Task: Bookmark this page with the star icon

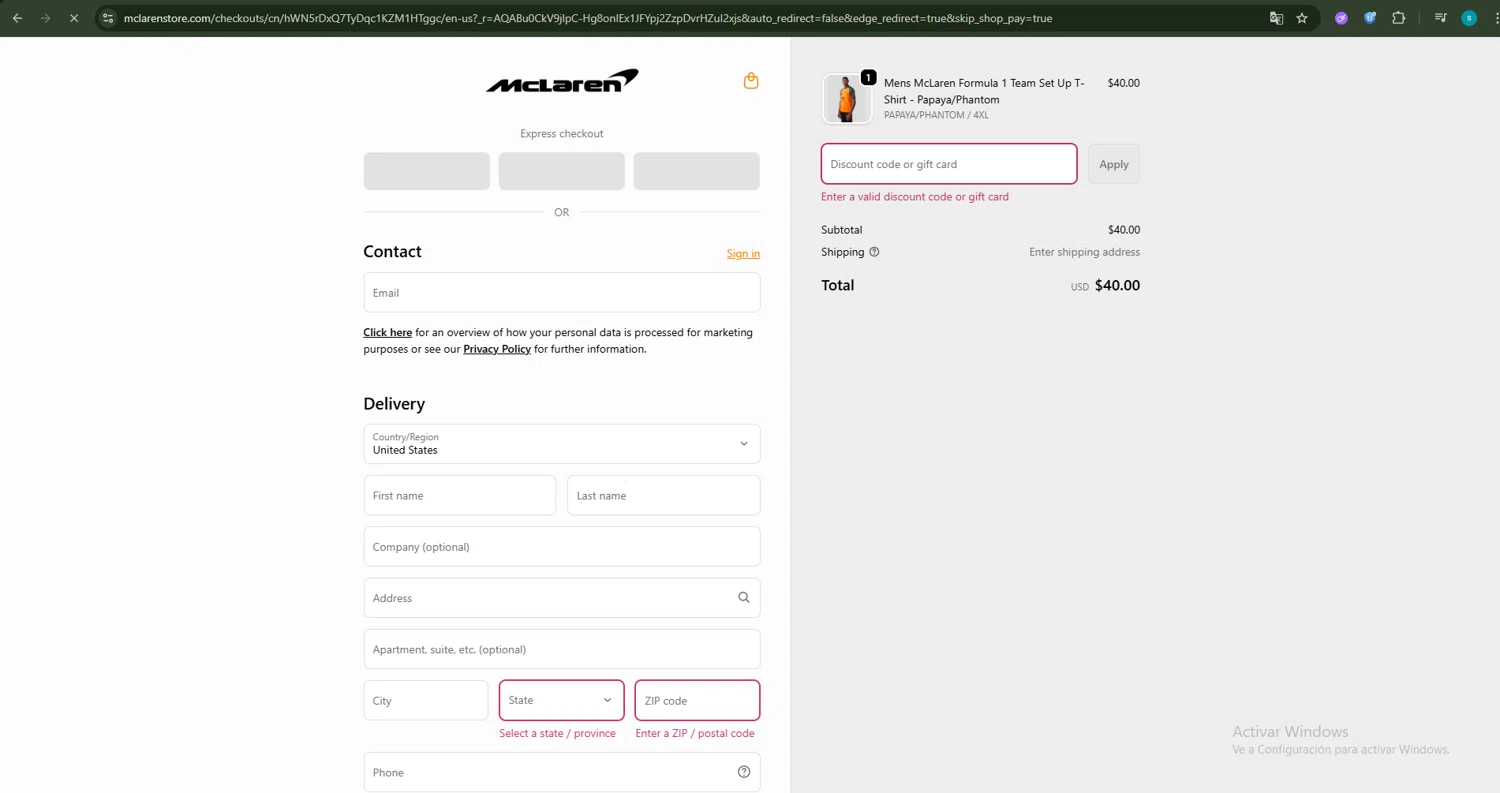Action: tap(1302, 18)
